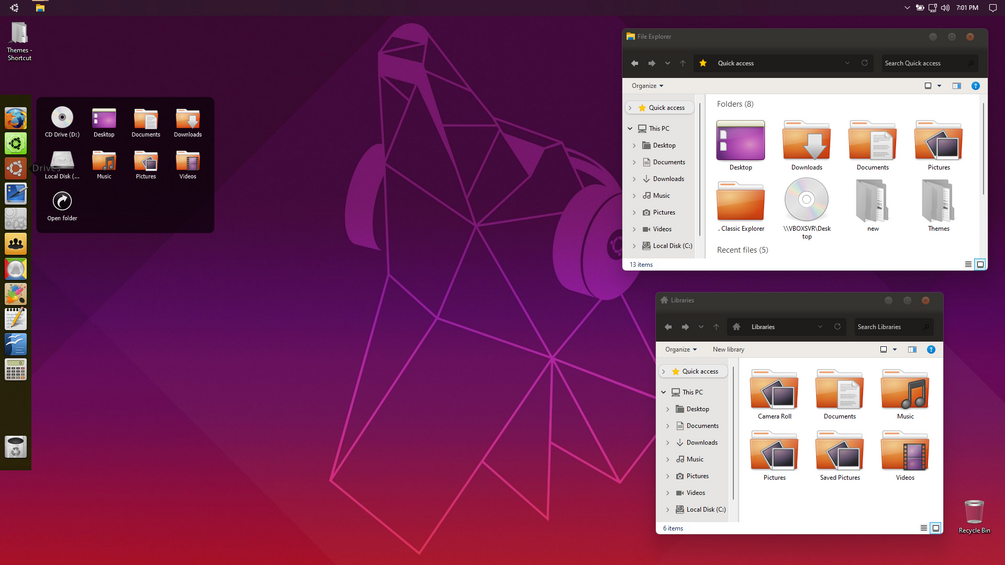Switch Libraries window to details view
This screenshot has width=1005, height=565.
click(924, 528)
